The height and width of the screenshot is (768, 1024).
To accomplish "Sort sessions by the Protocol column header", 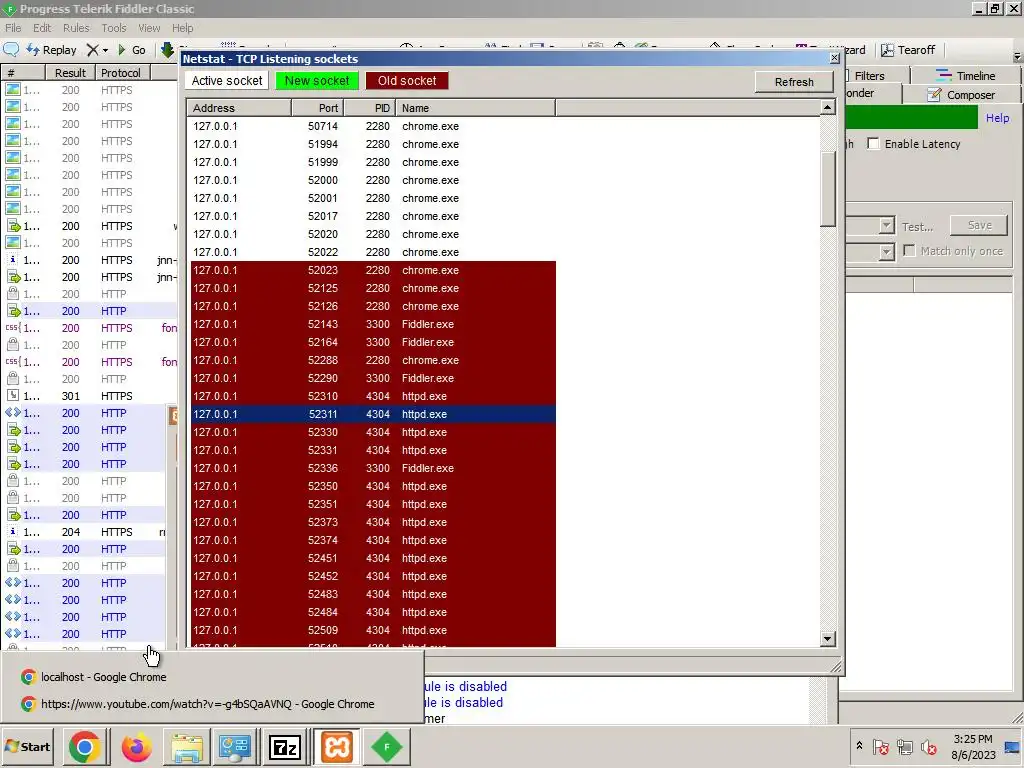I will [x=121, y=72].
